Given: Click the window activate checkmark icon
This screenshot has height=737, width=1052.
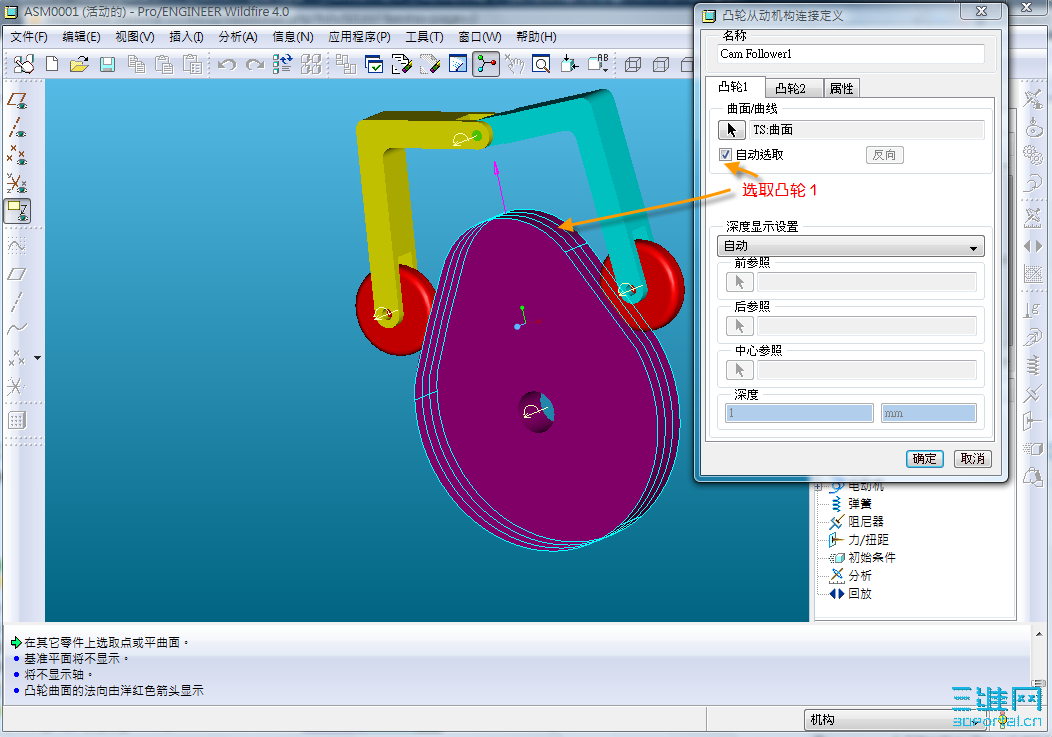Looking at the screenshot, I should click(x=374, y=64).
